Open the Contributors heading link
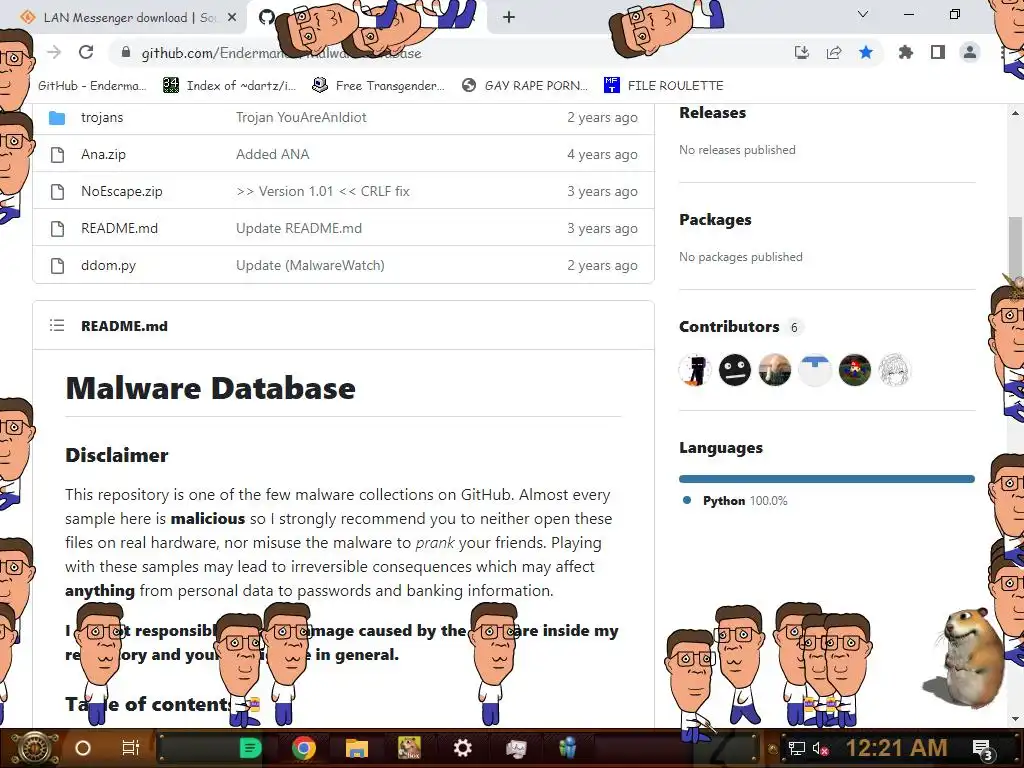 tap(729, 327)
